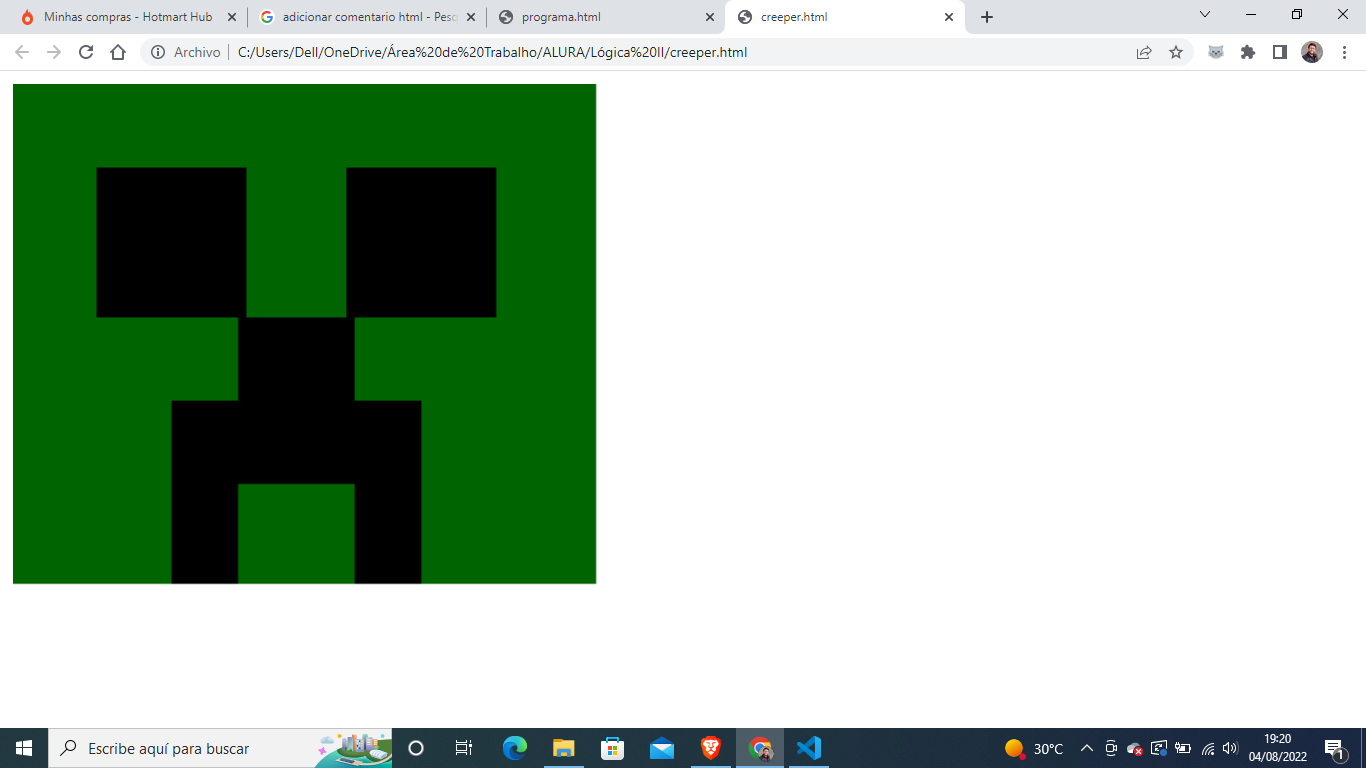
Task: Open the clock showing 19:20 04/08/2022
Action: tap(1277, 748)
